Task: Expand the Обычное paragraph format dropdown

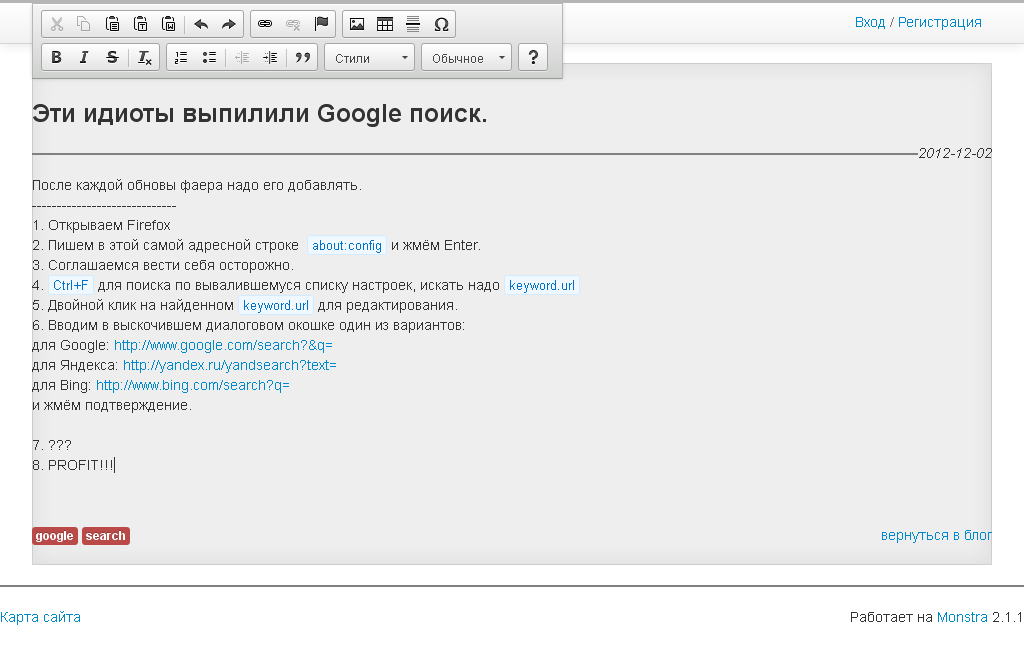Action: (x=466, y=58)
